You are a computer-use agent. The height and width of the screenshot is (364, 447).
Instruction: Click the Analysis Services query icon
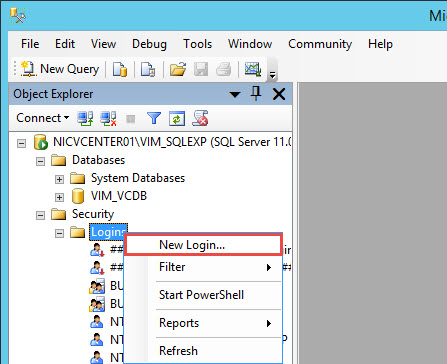148,69
